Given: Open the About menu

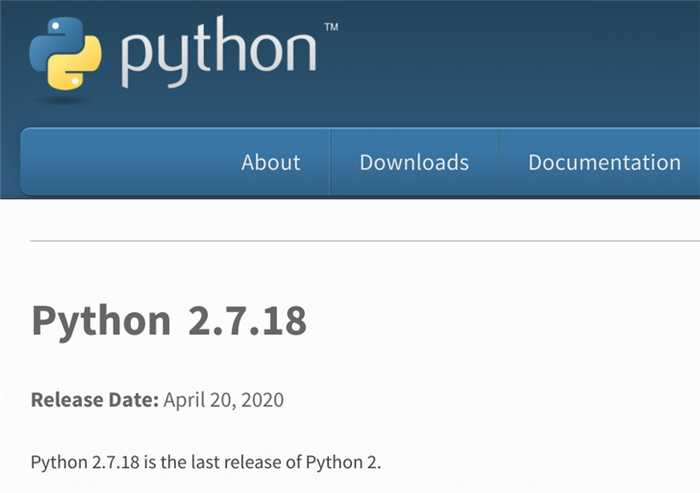Looking at the screenshot, I should point(270,162).
